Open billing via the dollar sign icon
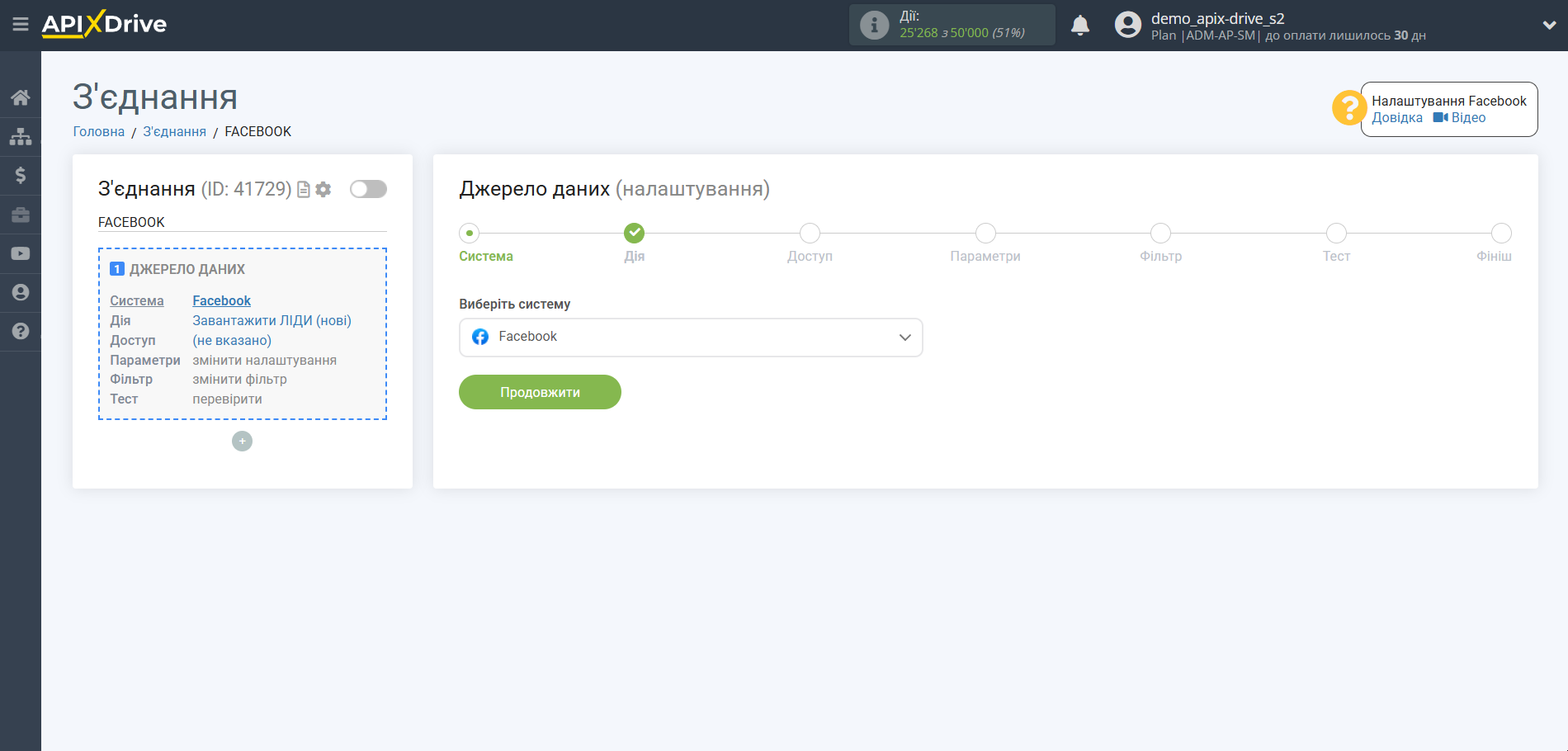1568x751 pixels. tap(21, 175)
